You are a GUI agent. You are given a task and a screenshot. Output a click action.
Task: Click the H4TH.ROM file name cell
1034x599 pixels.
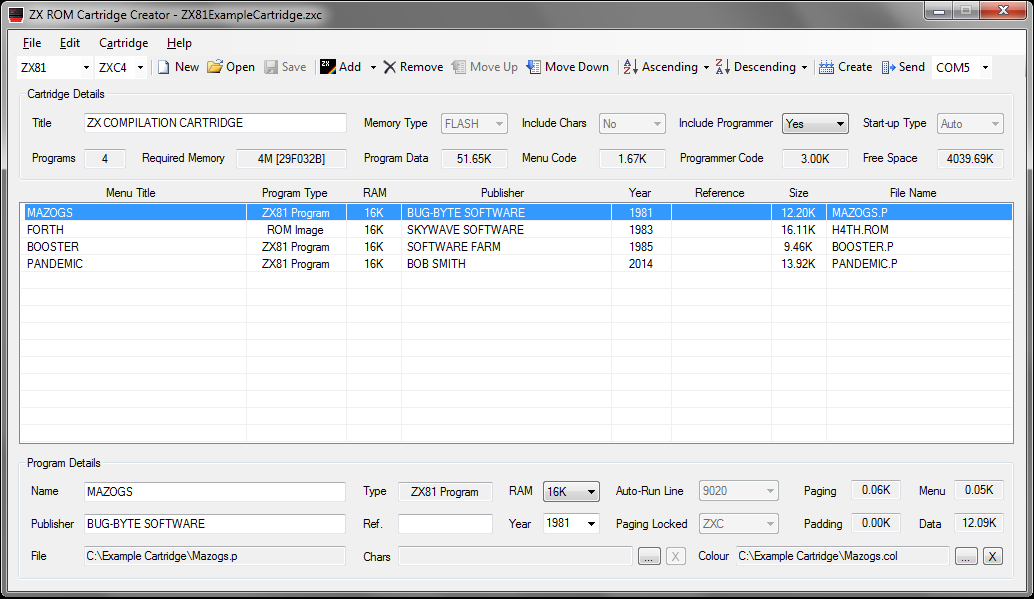[860, 230]
